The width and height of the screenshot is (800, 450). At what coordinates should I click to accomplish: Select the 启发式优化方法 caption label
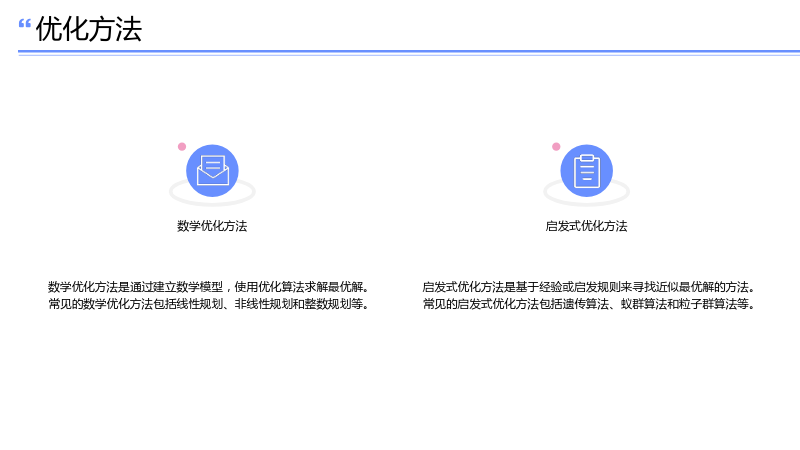coord(587,226)
